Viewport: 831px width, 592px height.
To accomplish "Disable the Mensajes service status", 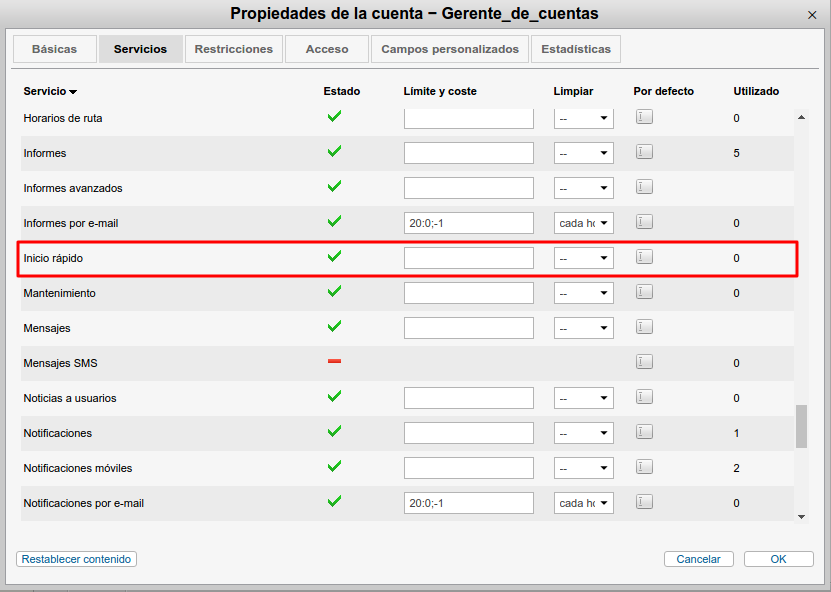I will 335,327.
